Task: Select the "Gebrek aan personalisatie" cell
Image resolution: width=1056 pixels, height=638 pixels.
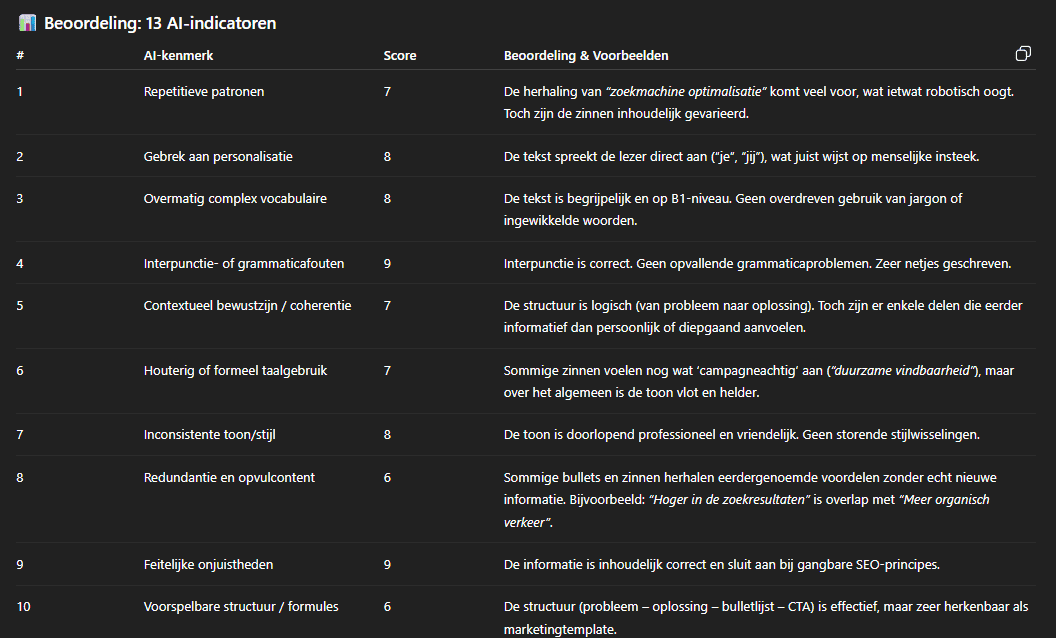Action: click(218, 156)
